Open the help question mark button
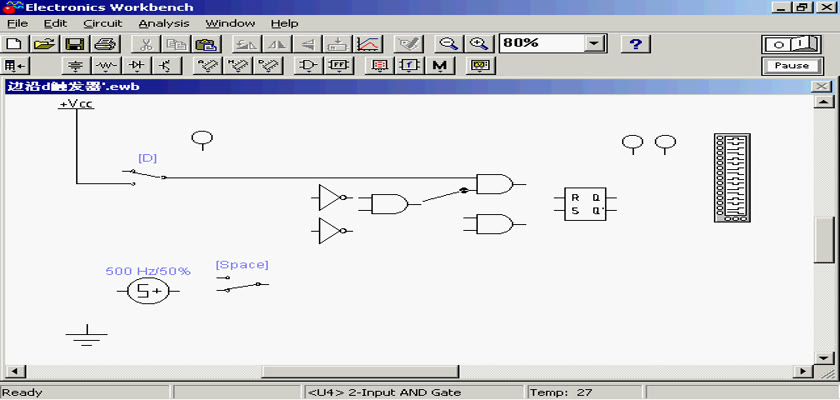 point(635,43)
